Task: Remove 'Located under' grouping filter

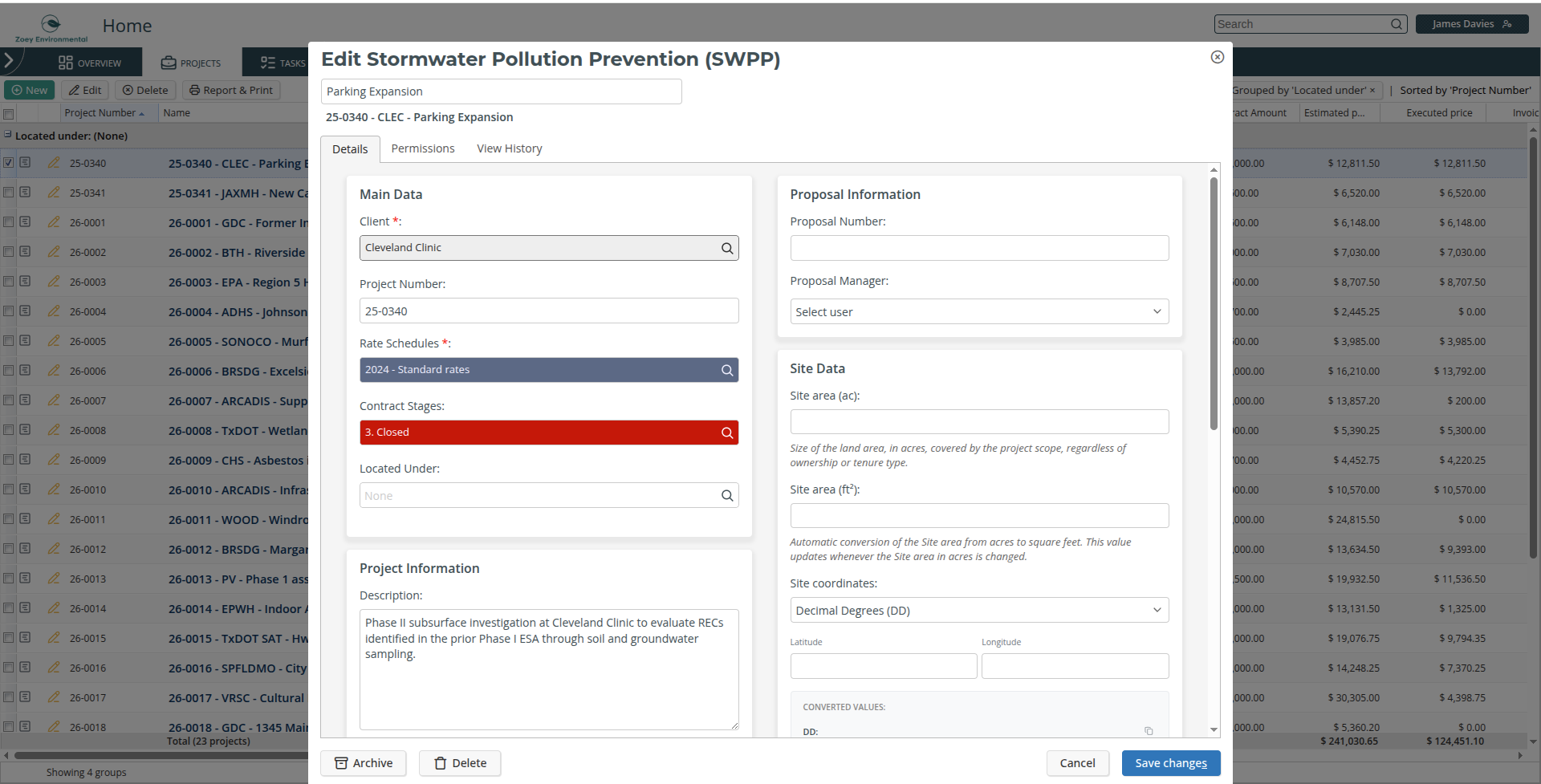Action: [1372, 91]
